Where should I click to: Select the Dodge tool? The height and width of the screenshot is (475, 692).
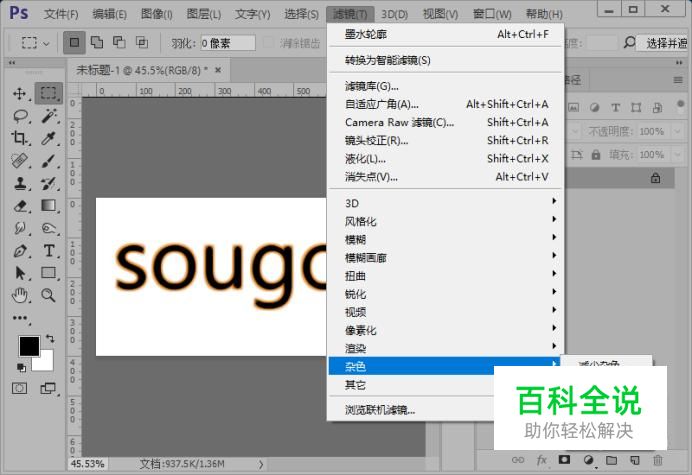click(49, 228)
